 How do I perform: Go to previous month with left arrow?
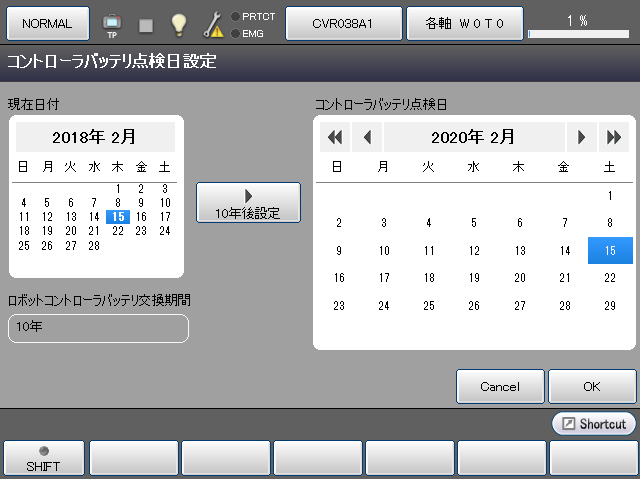(x=367, y=137)
